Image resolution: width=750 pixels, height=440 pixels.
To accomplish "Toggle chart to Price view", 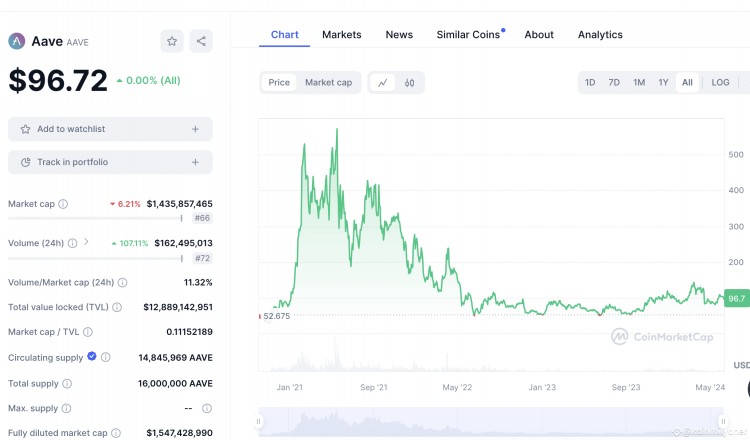I will pos(279,82).
